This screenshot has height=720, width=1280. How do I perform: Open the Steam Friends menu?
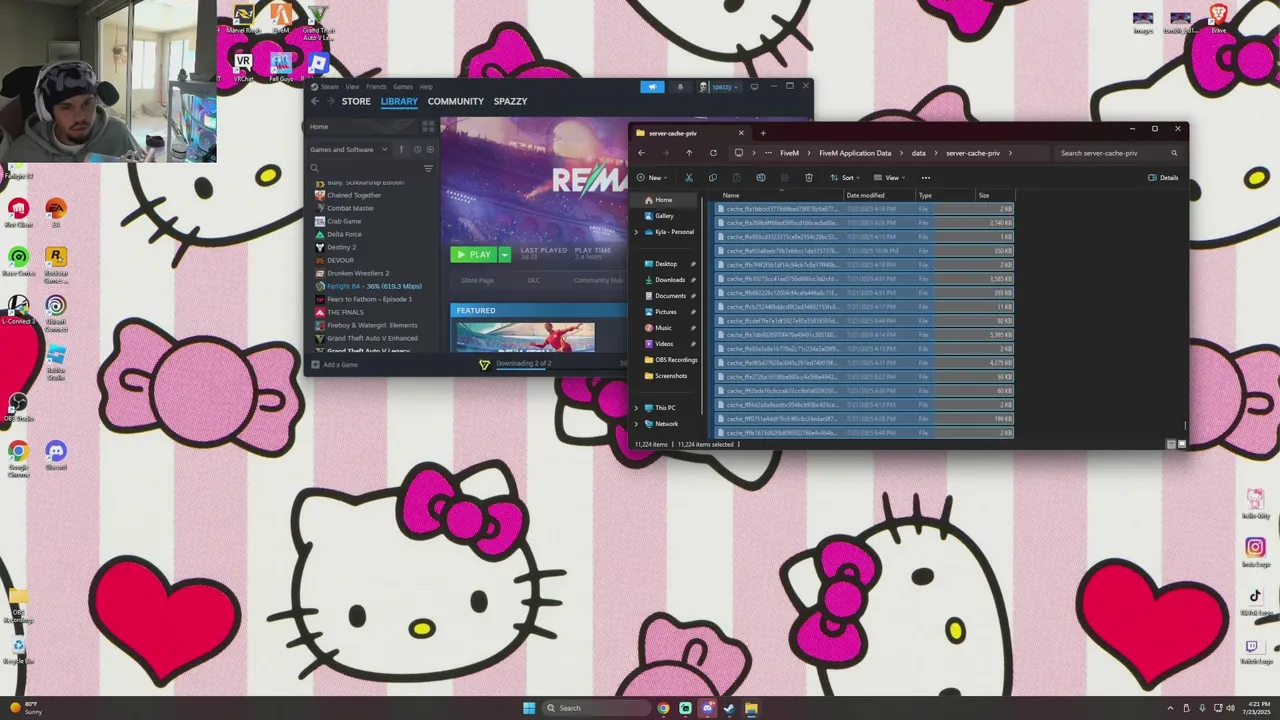tap(376, 87)
